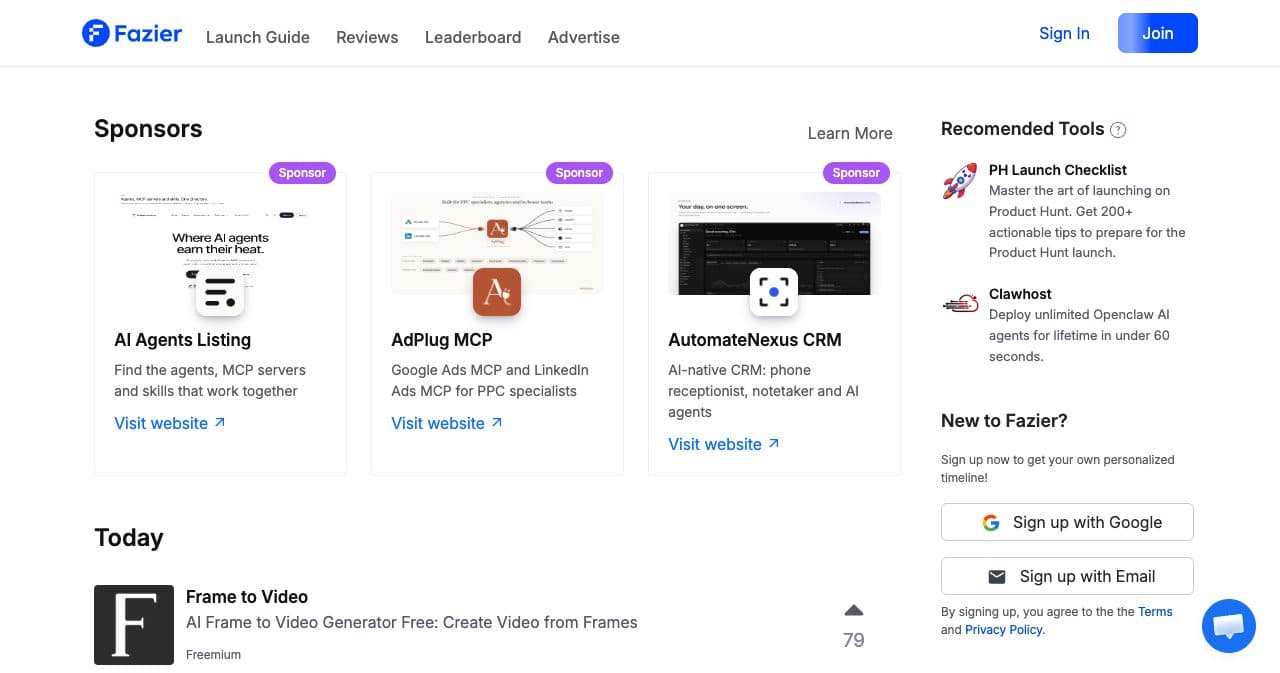Click the Sign up with Email button
Image resolution: width=1280 pixels, height=673 pixels.
coord(1067,576)
